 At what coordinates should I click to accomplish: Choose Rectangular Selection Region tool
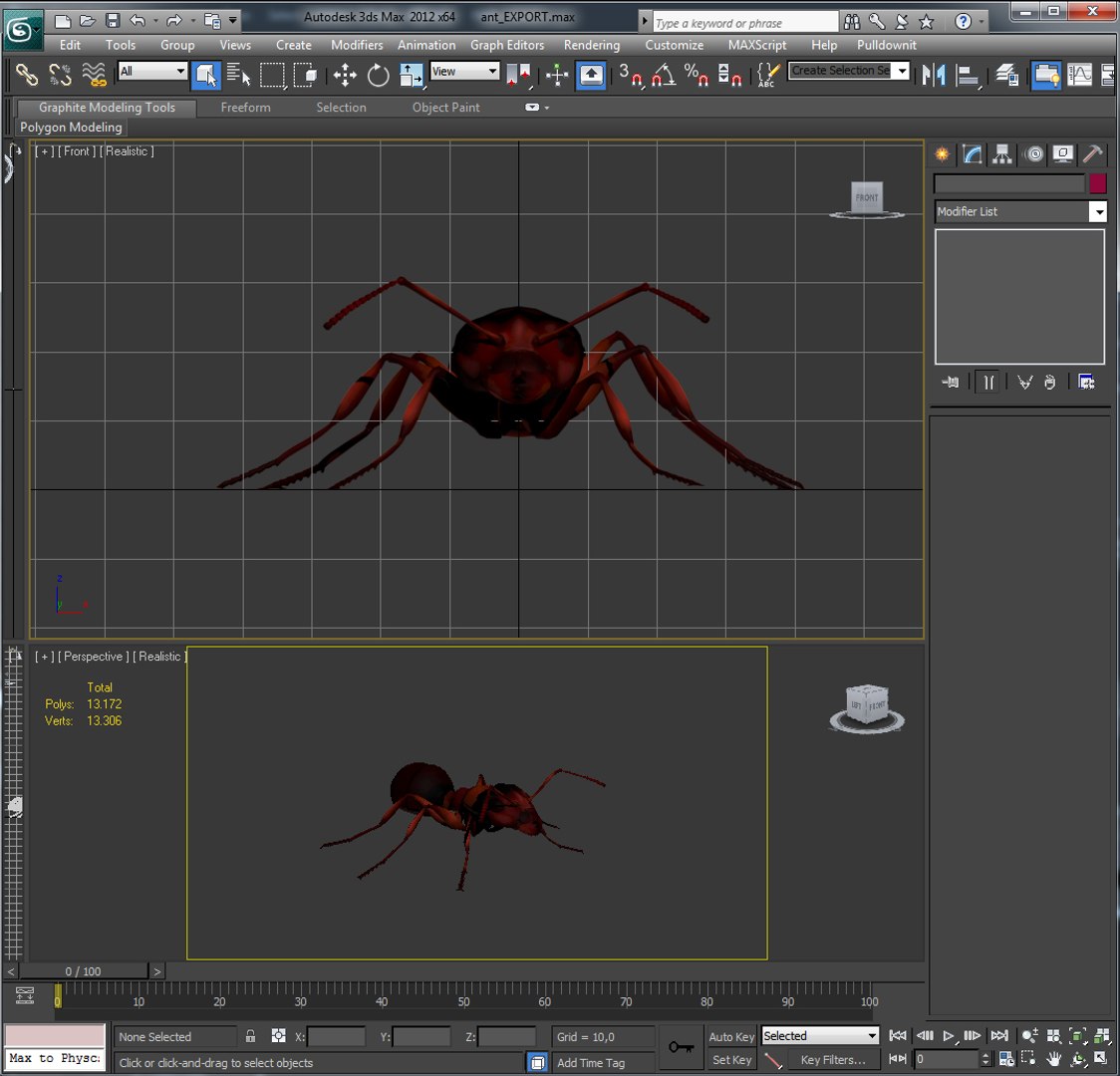[x=272, y=75]
